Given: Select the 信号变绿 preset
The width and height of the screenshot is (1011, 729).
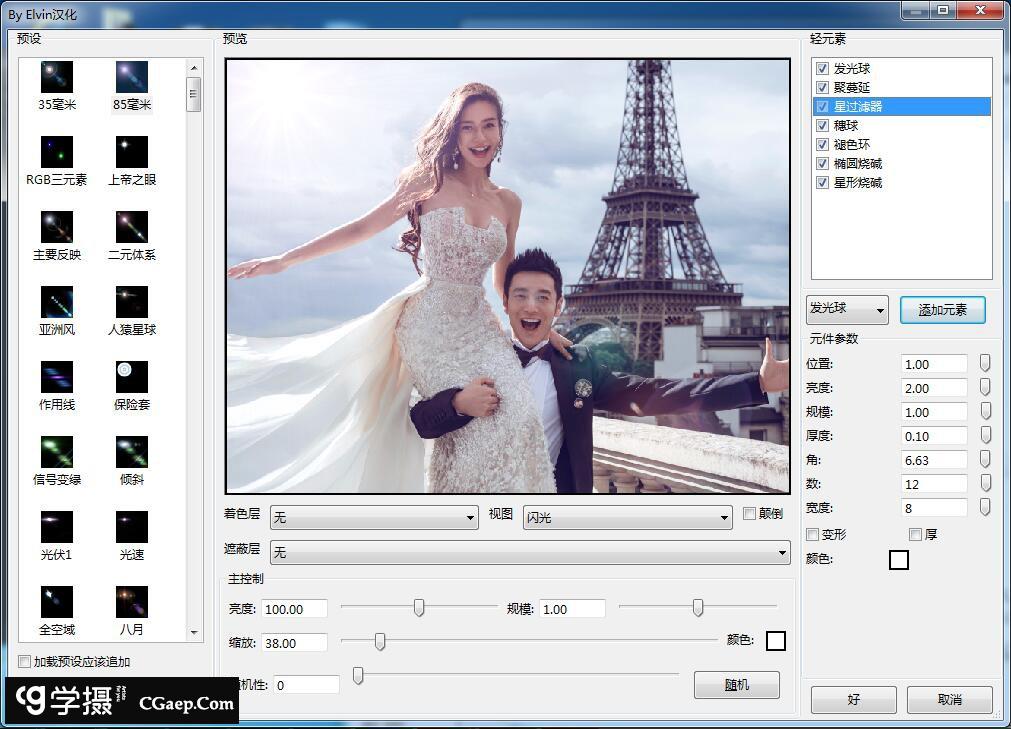Looking at the screenshot, I should click(57, 452).
